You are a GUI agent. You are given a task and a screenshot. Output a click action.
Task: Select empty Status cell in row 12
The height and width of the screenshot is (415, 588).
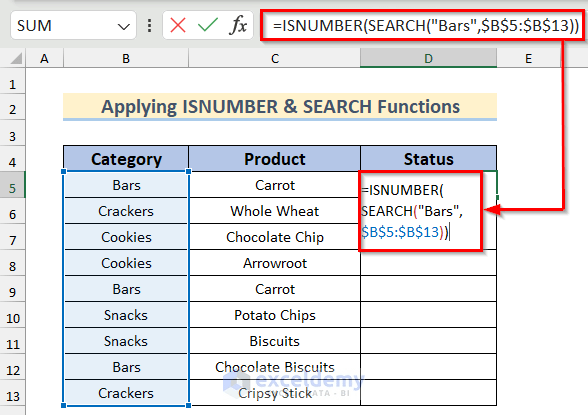[428, 367]
